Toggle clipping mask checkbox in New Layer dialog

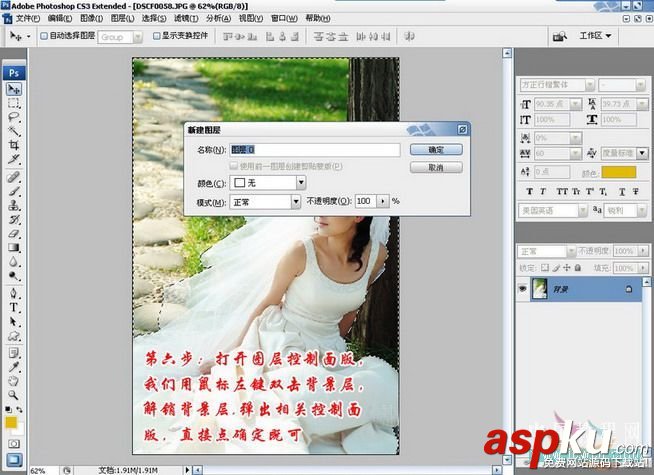point(234,166)
